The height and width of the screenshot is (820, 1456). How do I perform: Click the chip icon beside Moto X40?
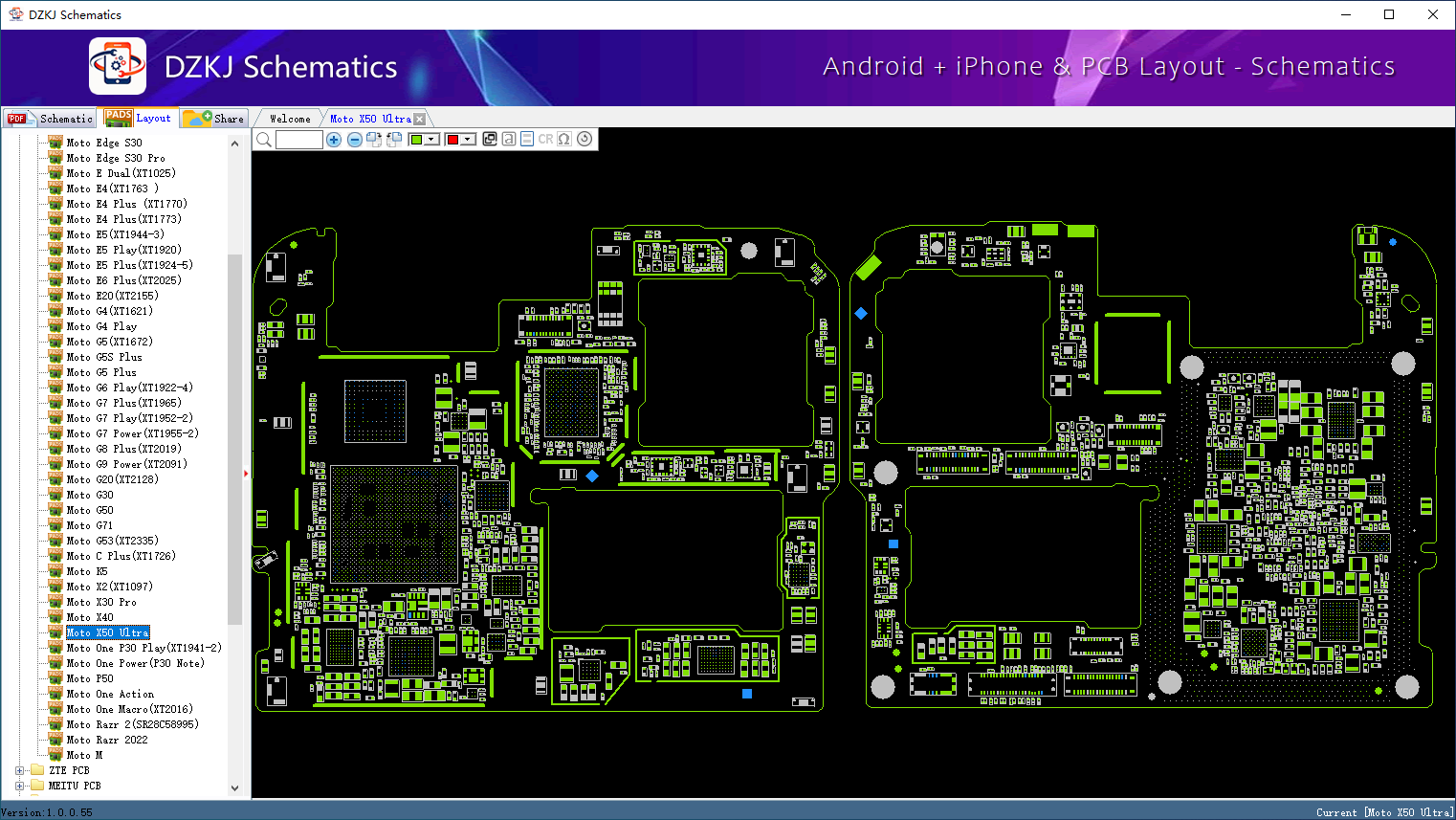click(55, 617)
